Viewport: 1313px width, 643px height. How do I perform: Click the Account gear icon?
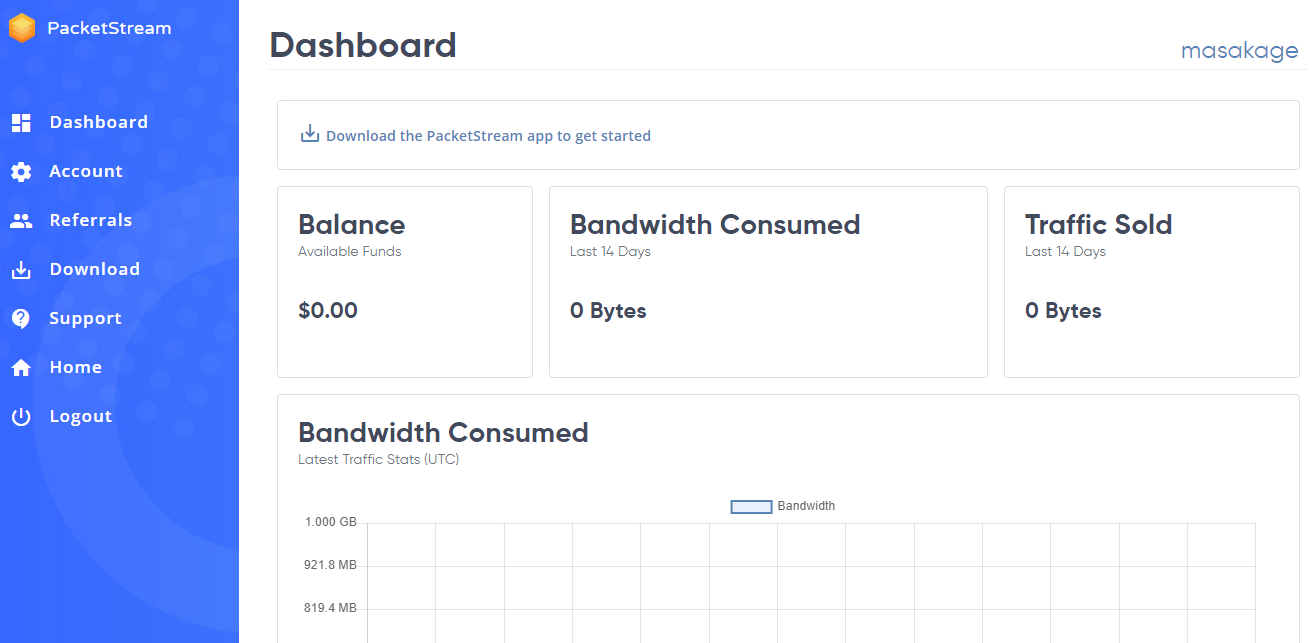21,172
